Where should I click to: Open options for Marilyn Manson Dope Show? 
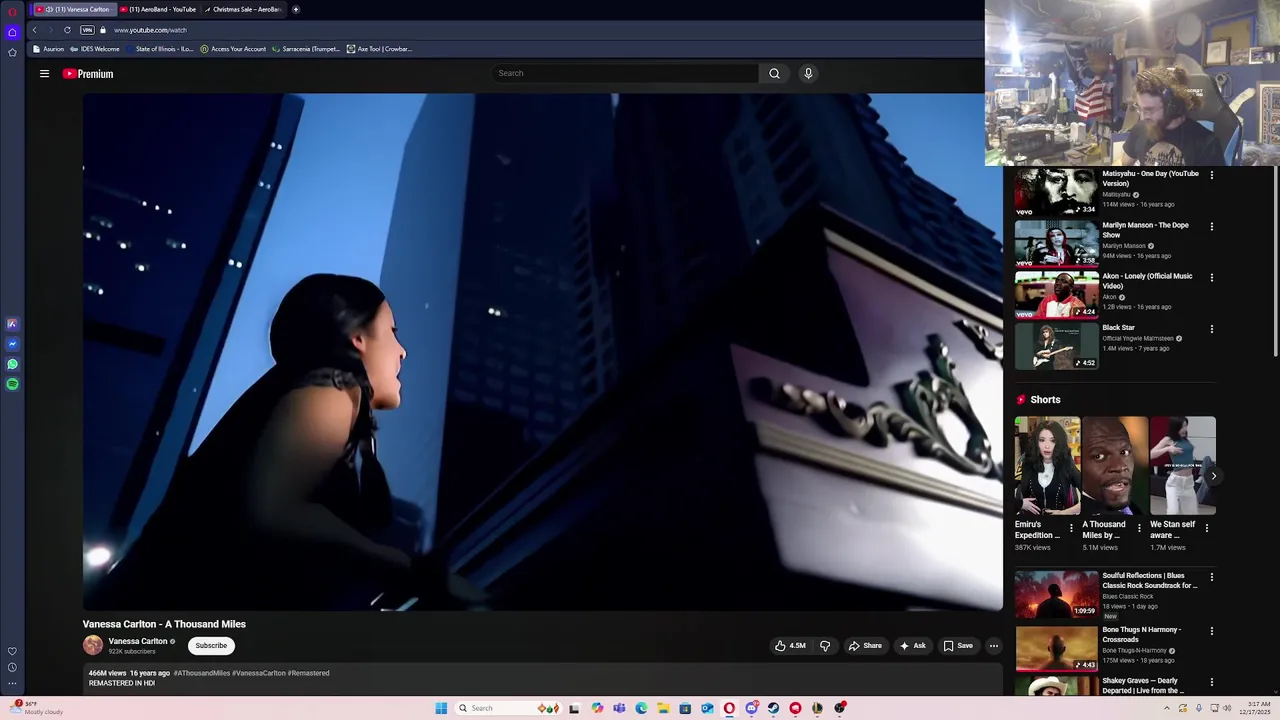(1212, 226)
